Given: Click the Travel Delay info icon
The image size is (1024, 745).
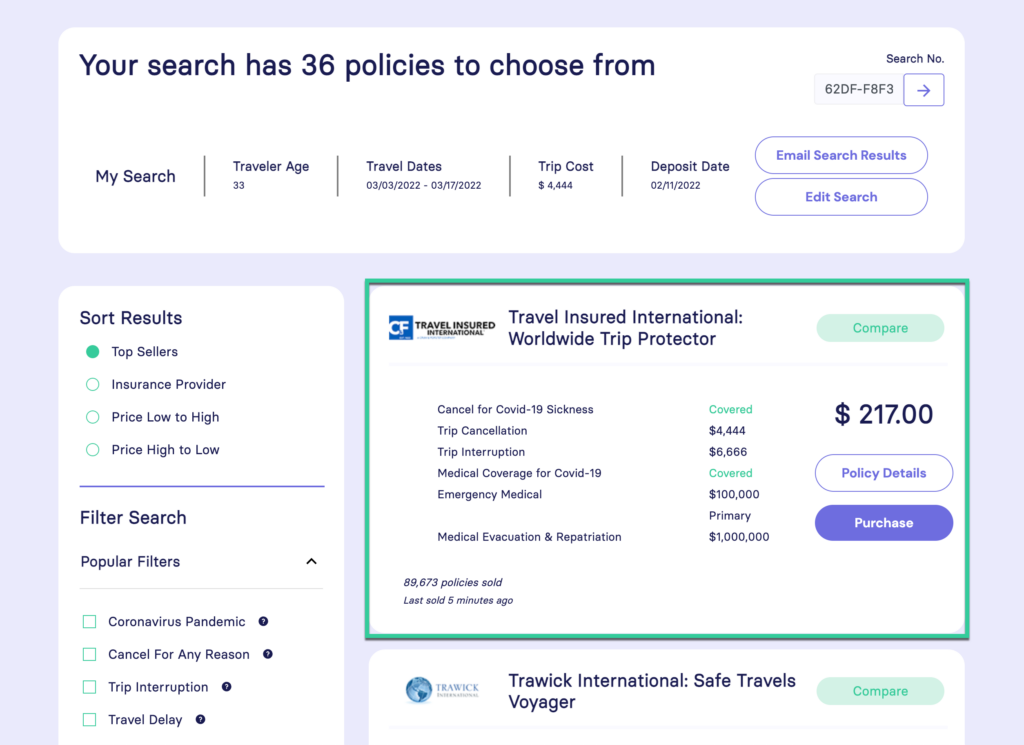Looking at the screenshot, I should (x=201, y=719).
